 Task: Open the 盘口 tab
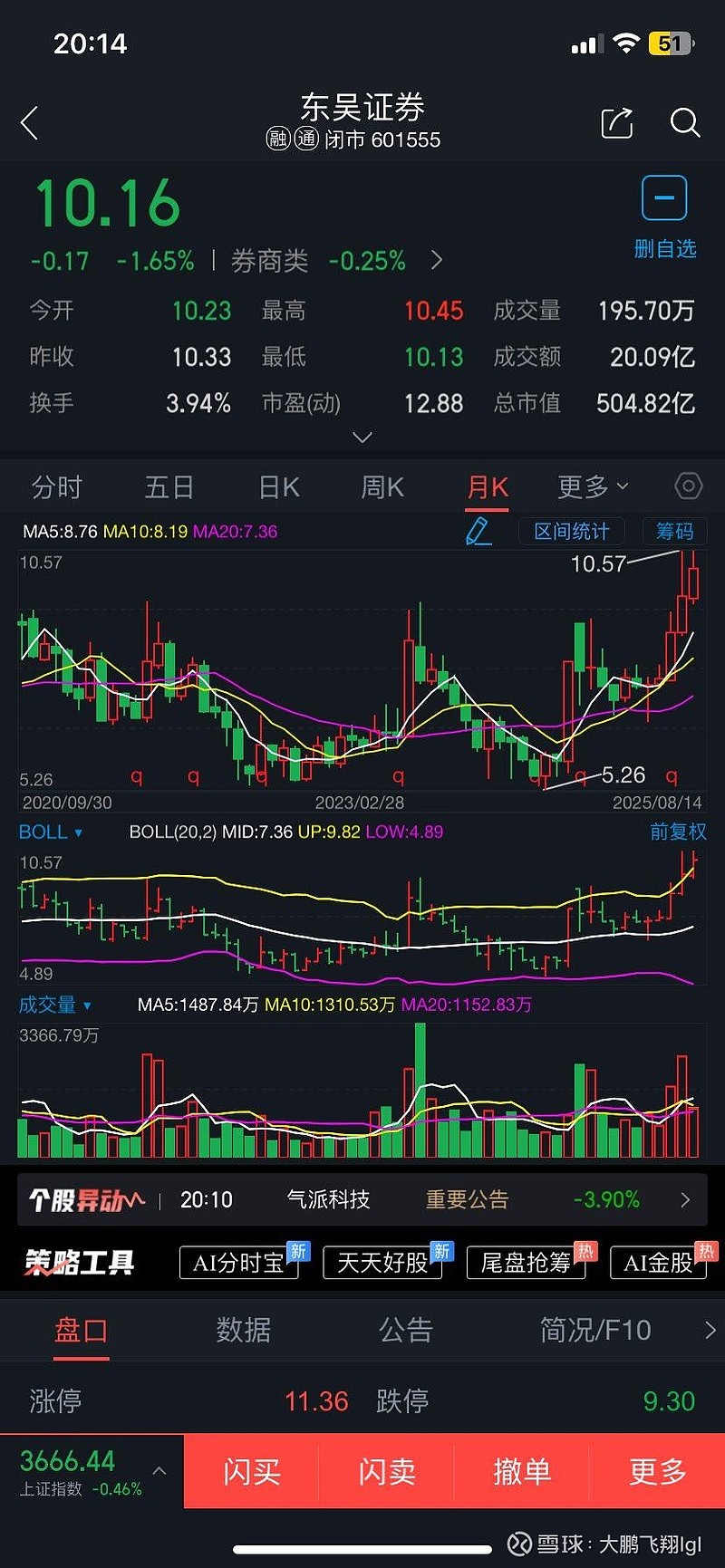tap(82, 1330)
